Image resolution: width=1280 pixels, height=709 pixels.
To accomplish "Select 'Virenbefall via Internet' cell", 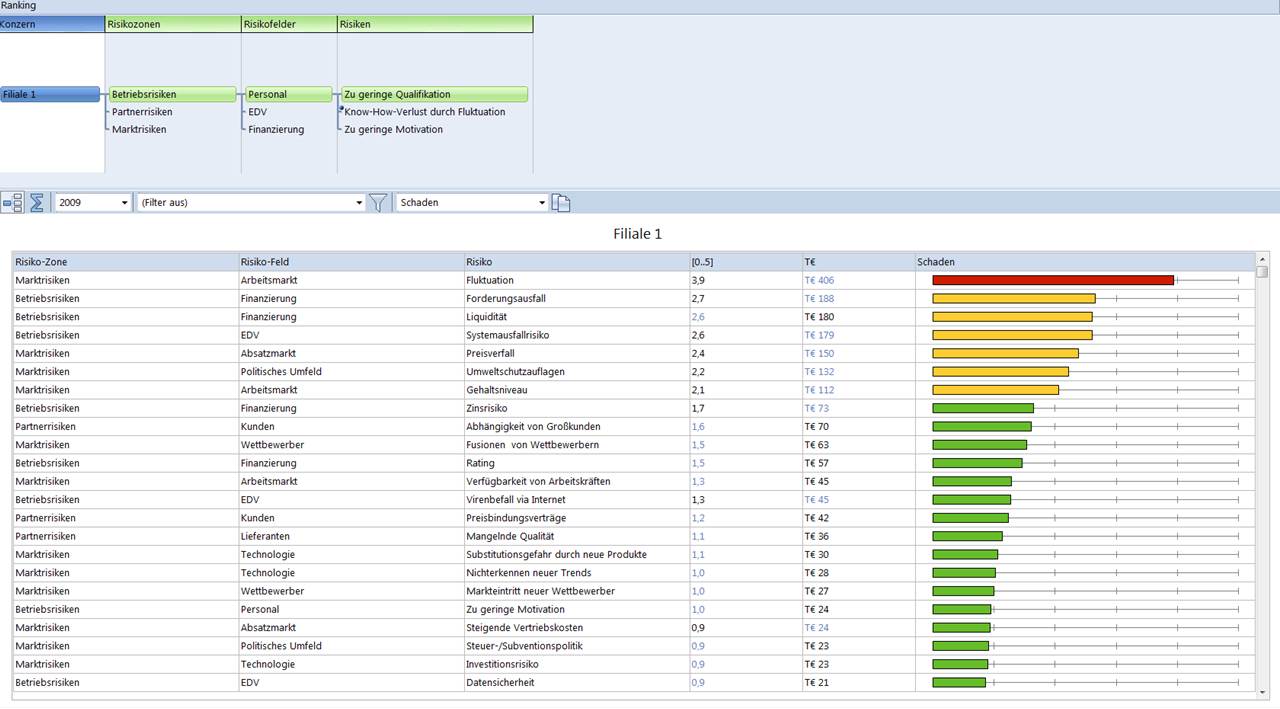I will tap(576, 499).
